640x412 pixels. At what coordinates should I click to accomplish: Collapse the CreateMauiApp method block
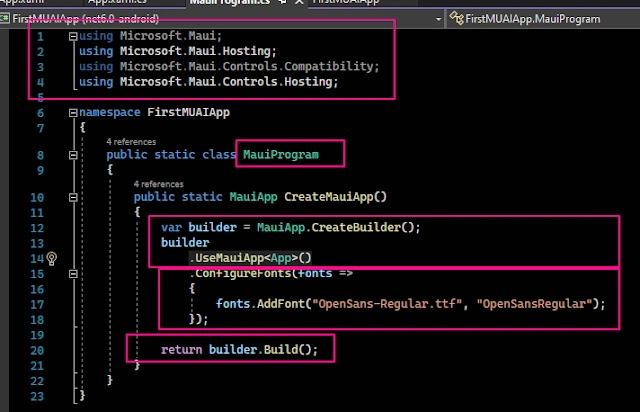point(73,198)
